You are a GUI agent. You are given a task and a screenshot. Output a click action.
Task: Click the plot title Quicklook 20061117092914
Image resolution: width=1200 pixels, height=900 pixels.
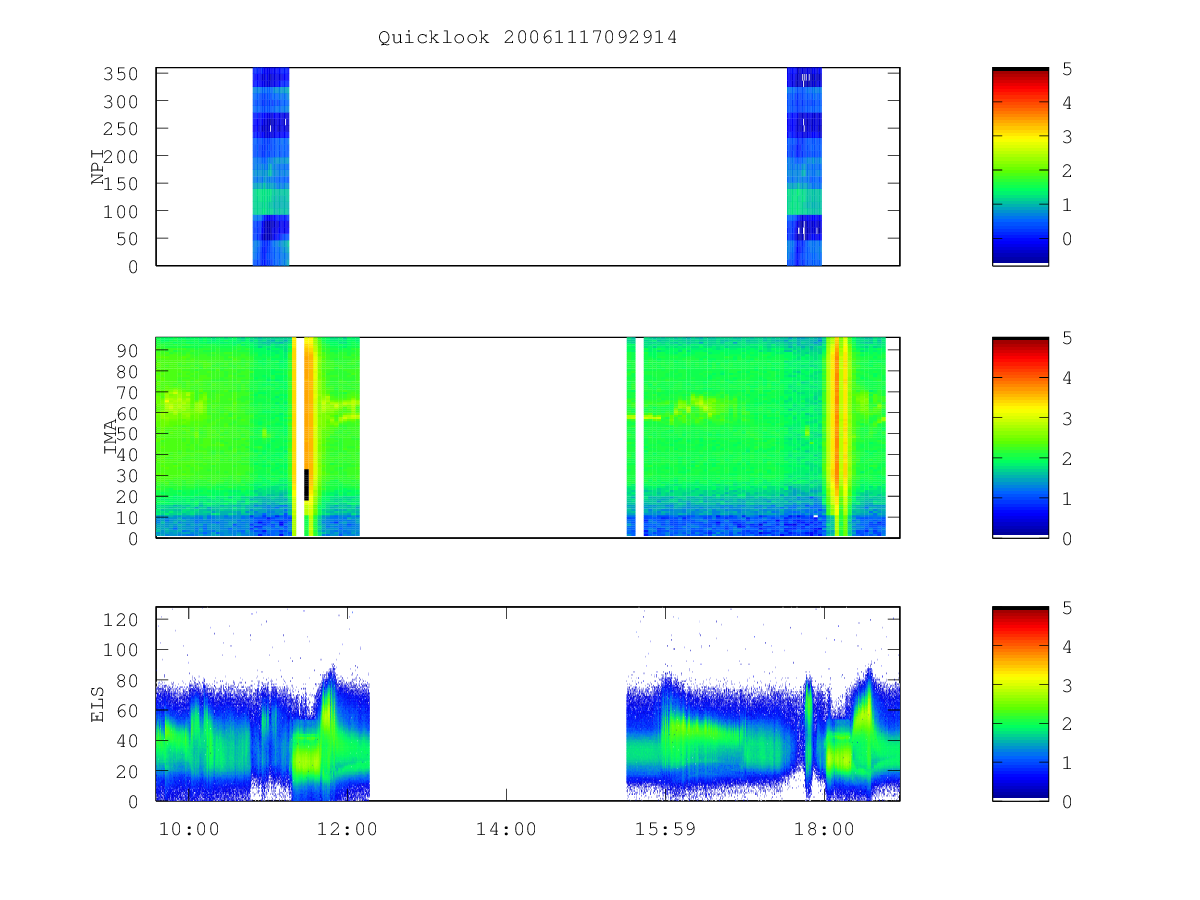[527, 38]
